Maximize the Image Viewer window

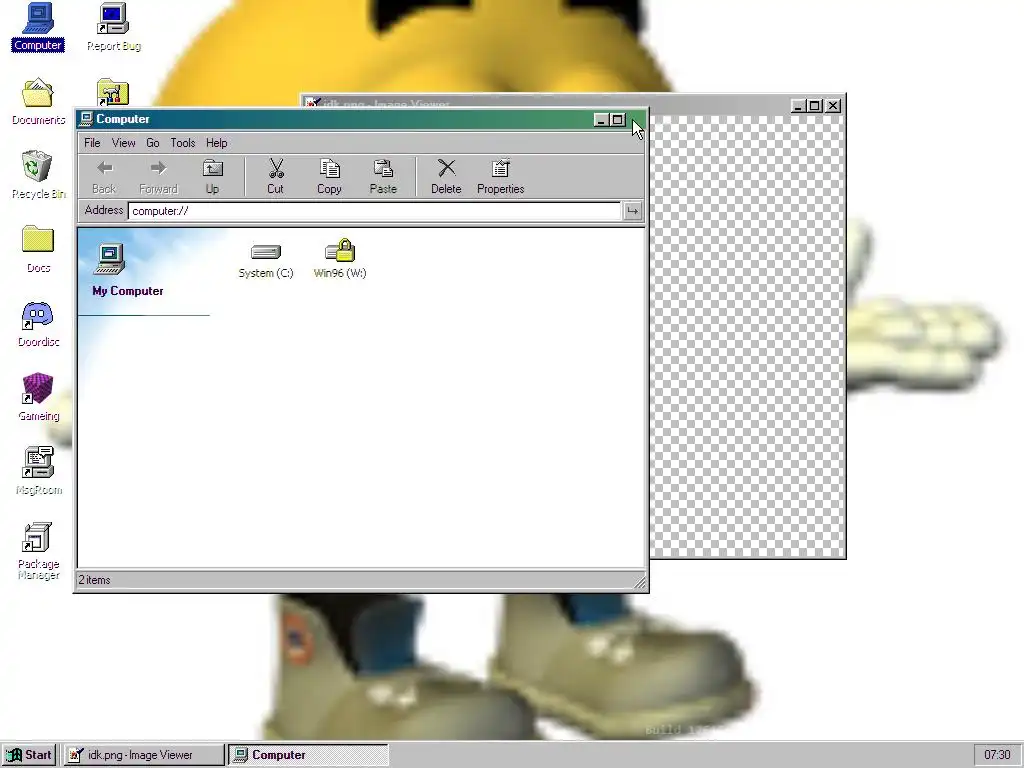pos(815,106)
